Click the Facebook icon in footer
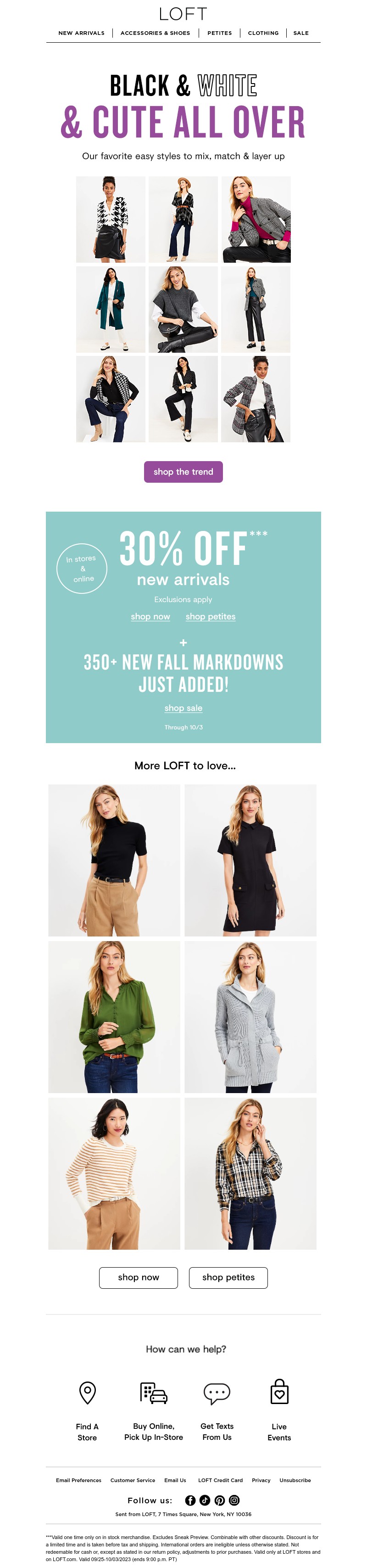Image resolution: width=367 pixels, height=1568 pixels. 190,1500
